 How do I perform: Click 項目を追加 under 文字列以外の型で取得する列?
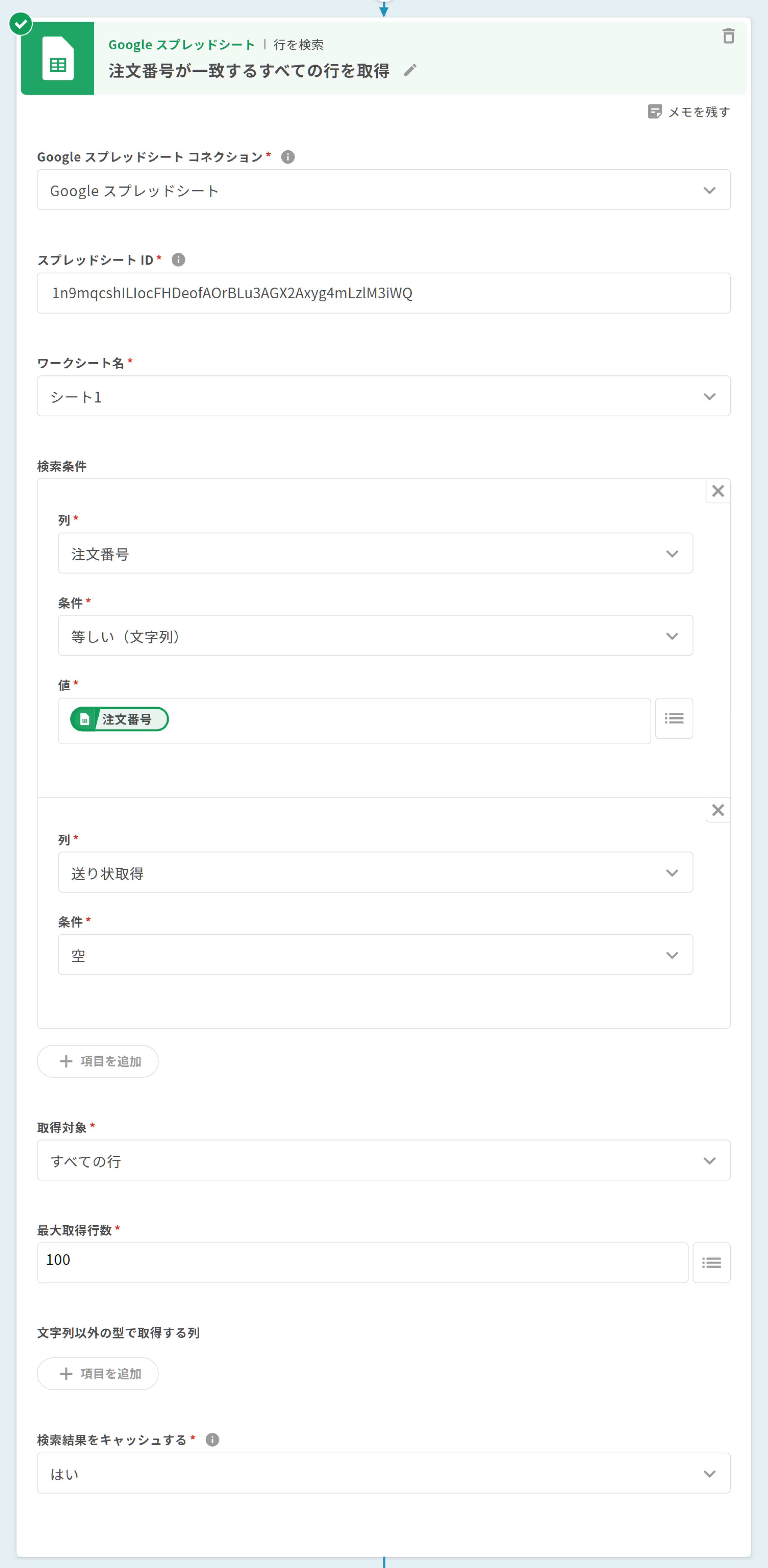[x=98, y=1374]
